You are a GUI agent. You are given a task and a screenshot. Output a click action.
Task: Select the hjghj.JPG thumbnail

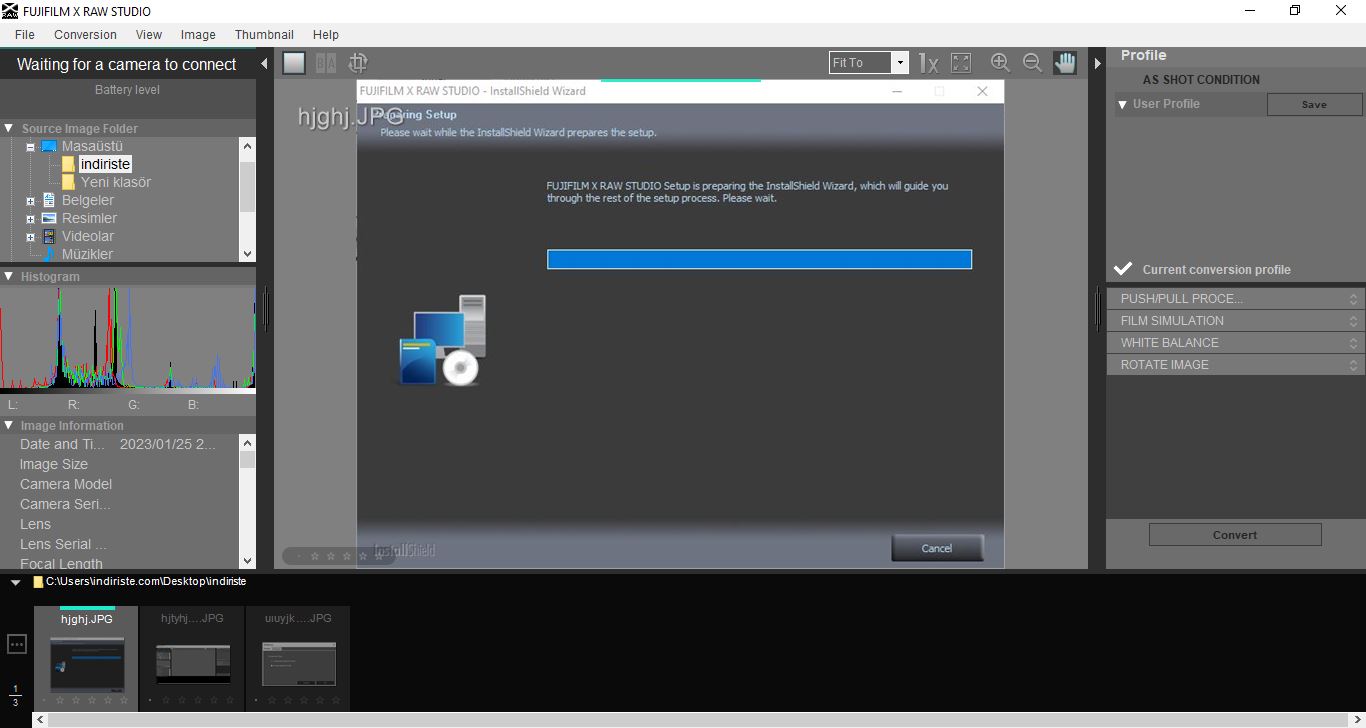[x=87, y=657]
